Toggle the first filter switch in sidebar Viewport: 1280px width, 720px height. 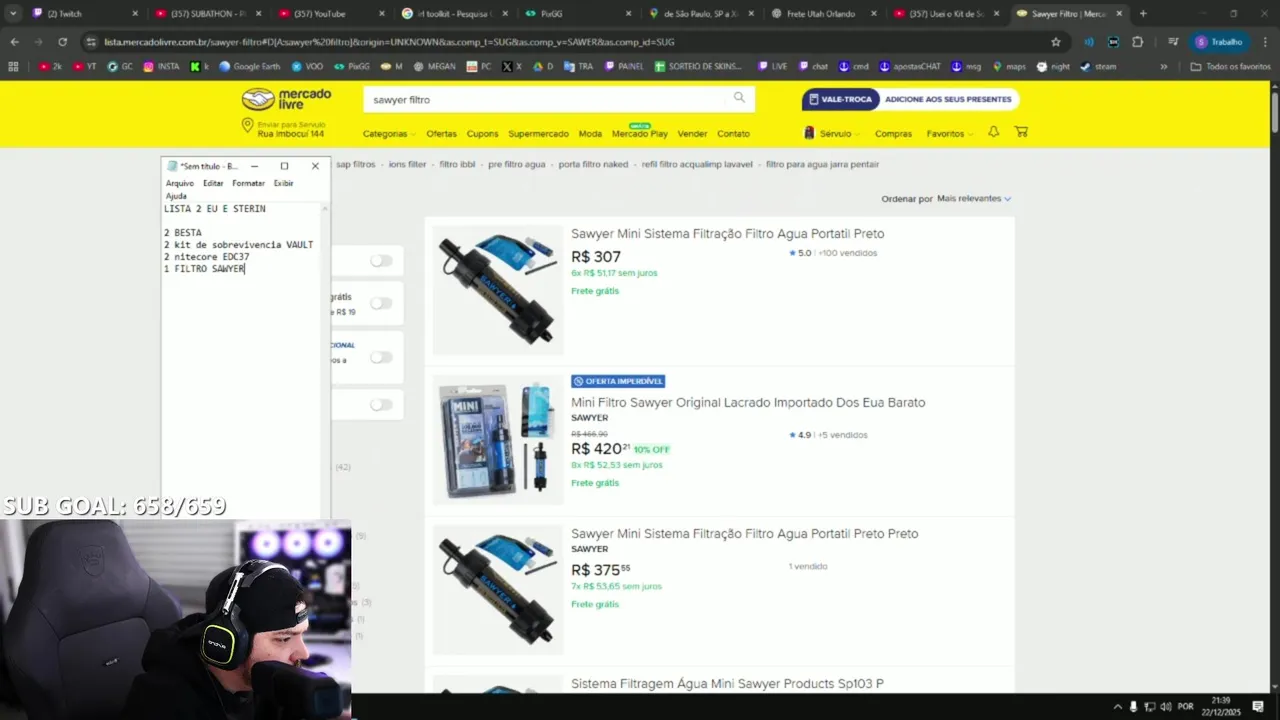pyautogui.click(x=381, y=260)
